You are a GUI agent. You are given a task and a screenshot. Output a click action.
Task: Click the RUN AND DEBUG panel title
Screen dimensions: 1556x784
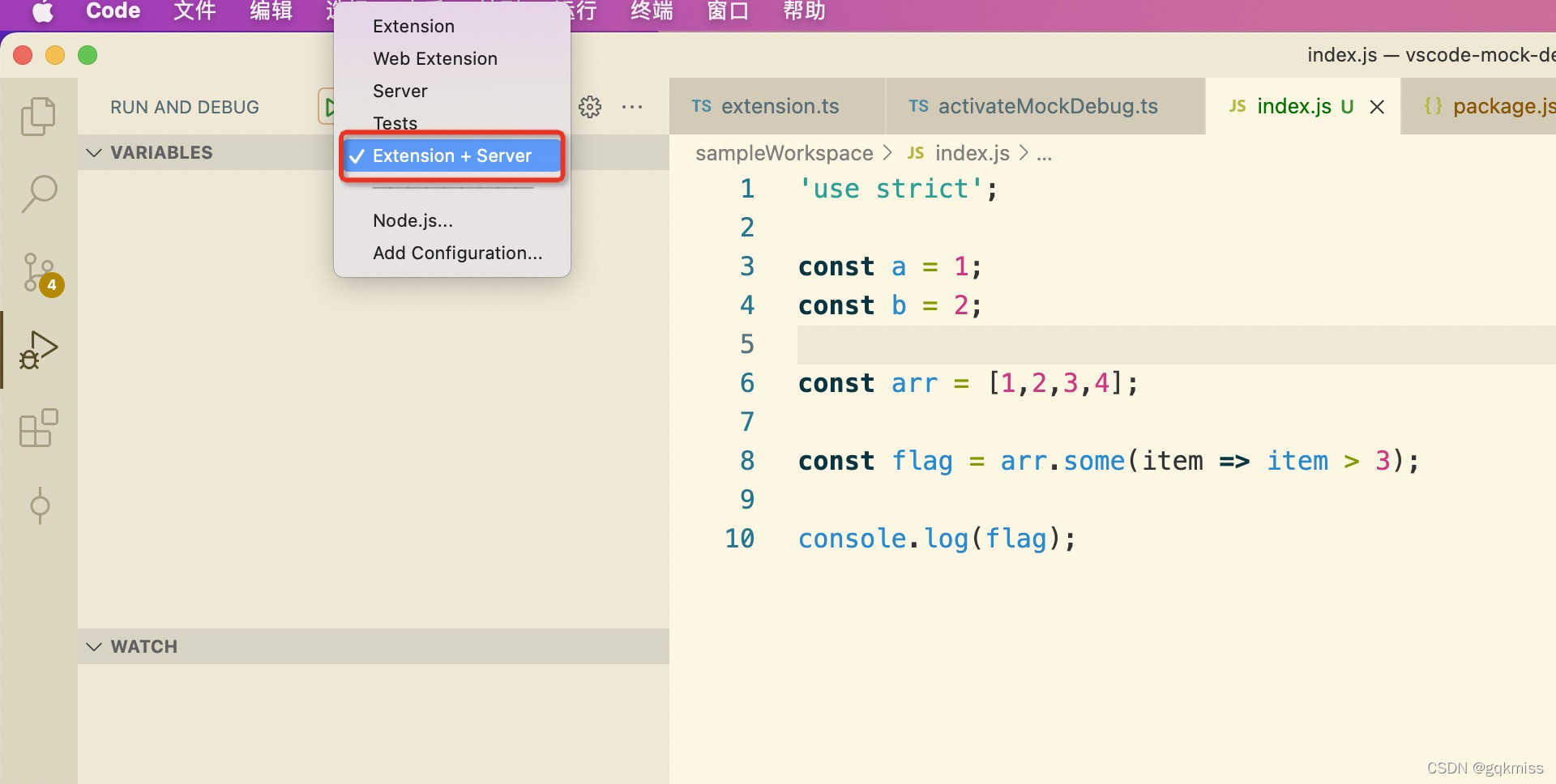(x=185, y=107)
